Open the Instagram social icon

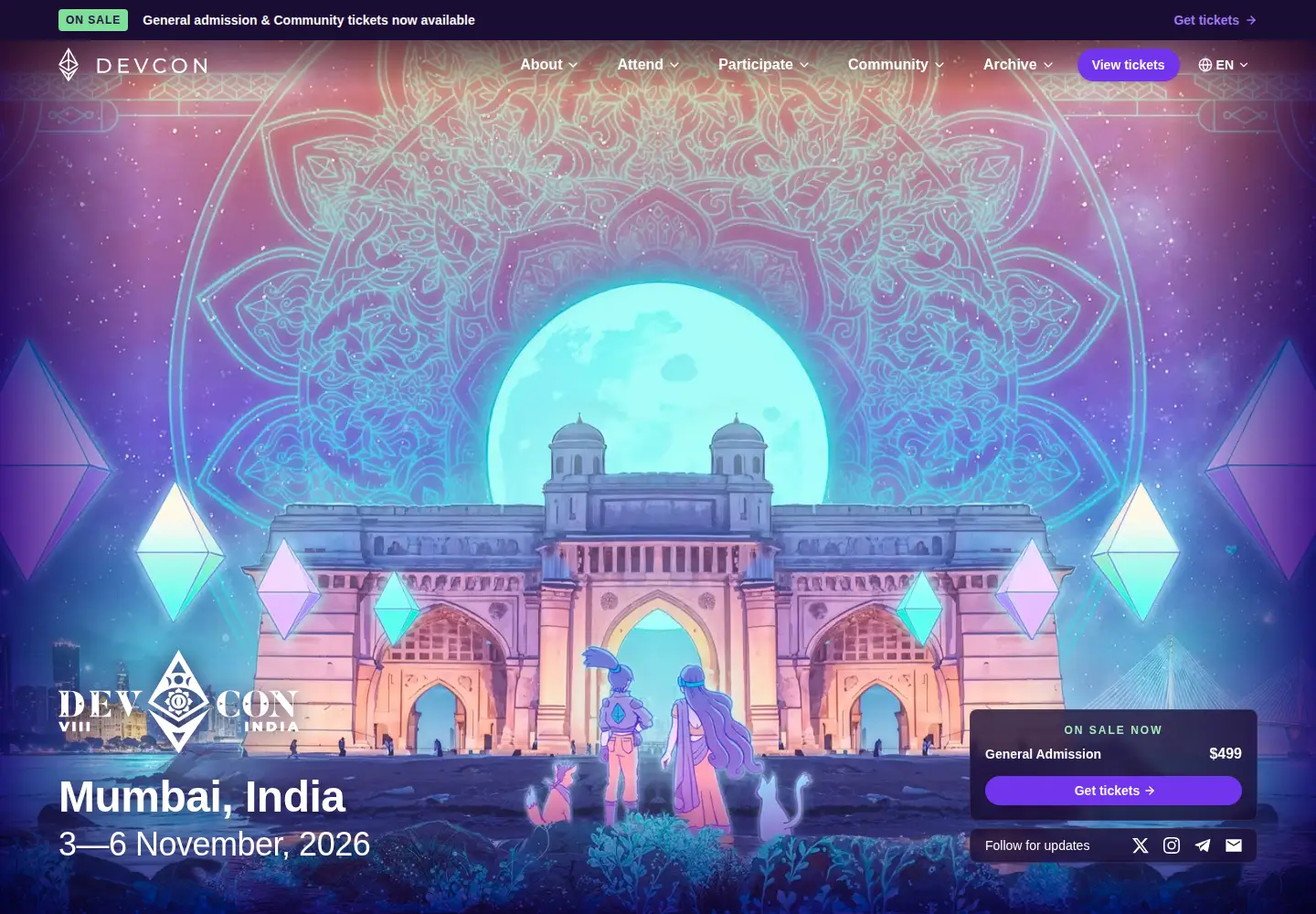click(1172, 845)
